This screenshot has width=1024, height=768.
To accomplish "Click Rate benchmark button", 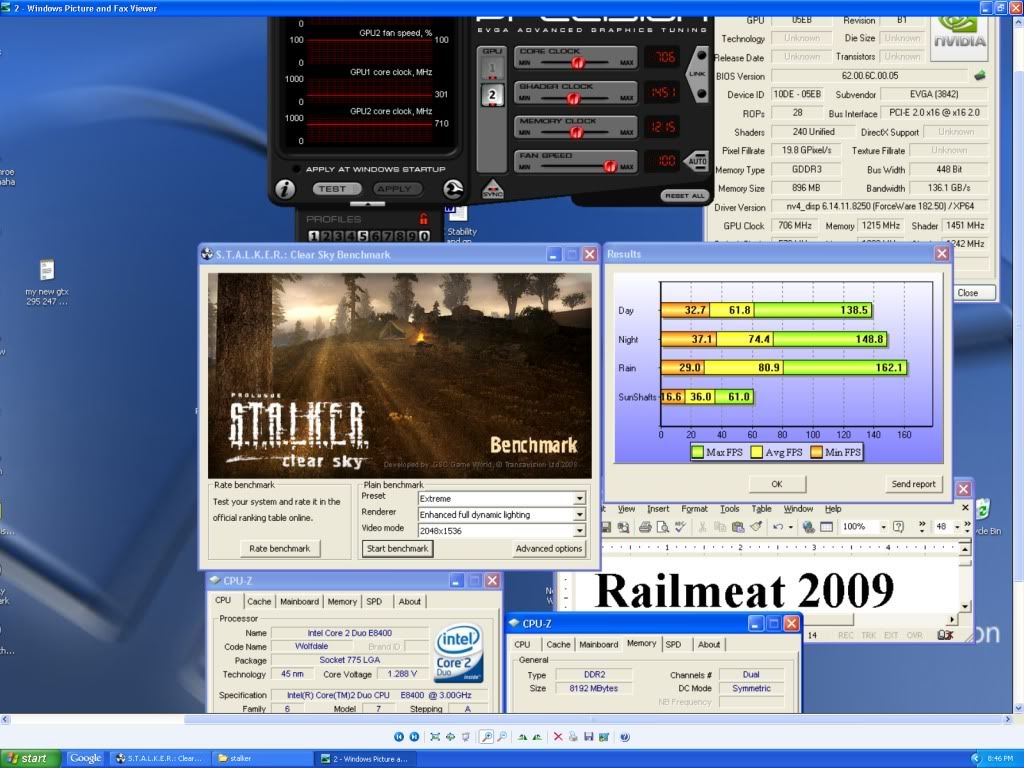I will [x=280, y=549].
